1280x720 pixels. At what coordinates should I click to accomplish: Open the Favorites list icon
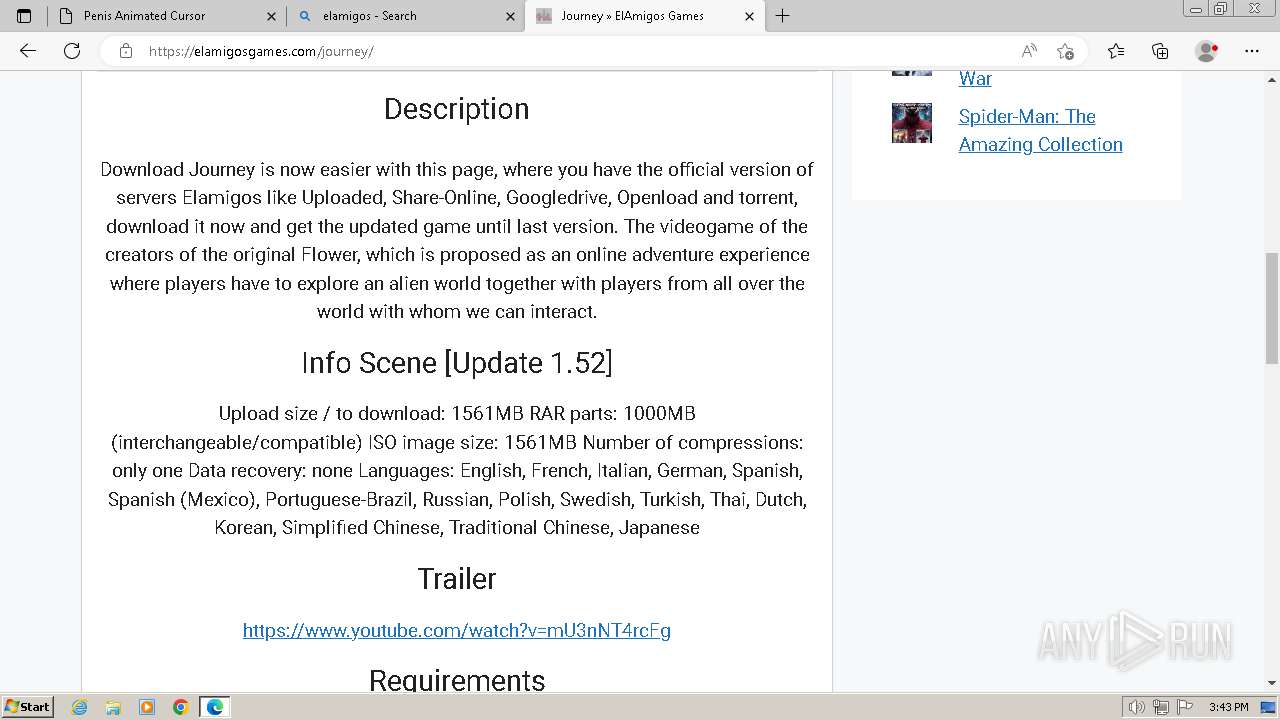coord(1116,51)
